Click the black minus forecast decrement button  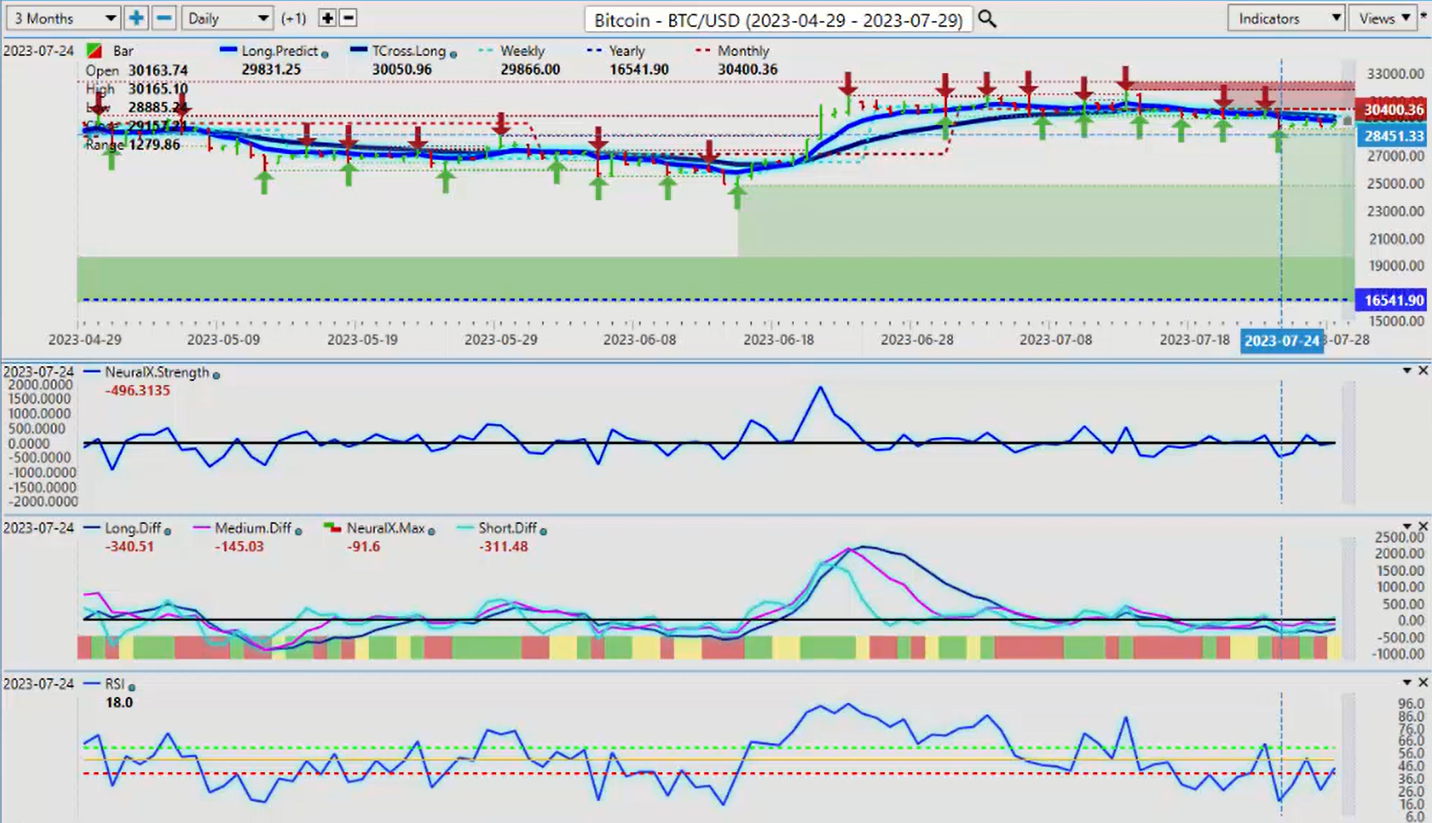tap(348, 18)
